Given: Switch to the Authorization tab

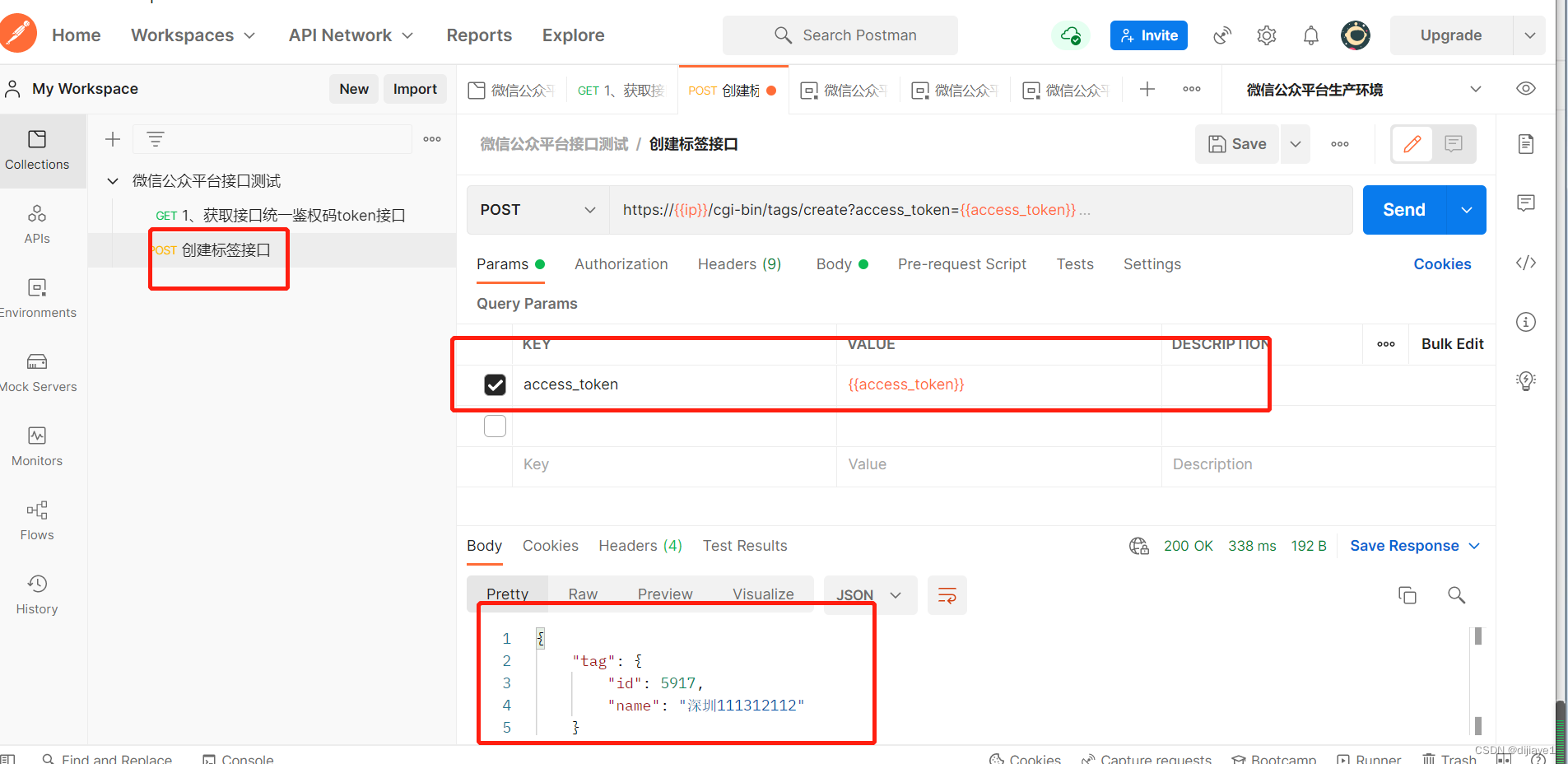Looking at the screenshot, I should coord(621,264).
